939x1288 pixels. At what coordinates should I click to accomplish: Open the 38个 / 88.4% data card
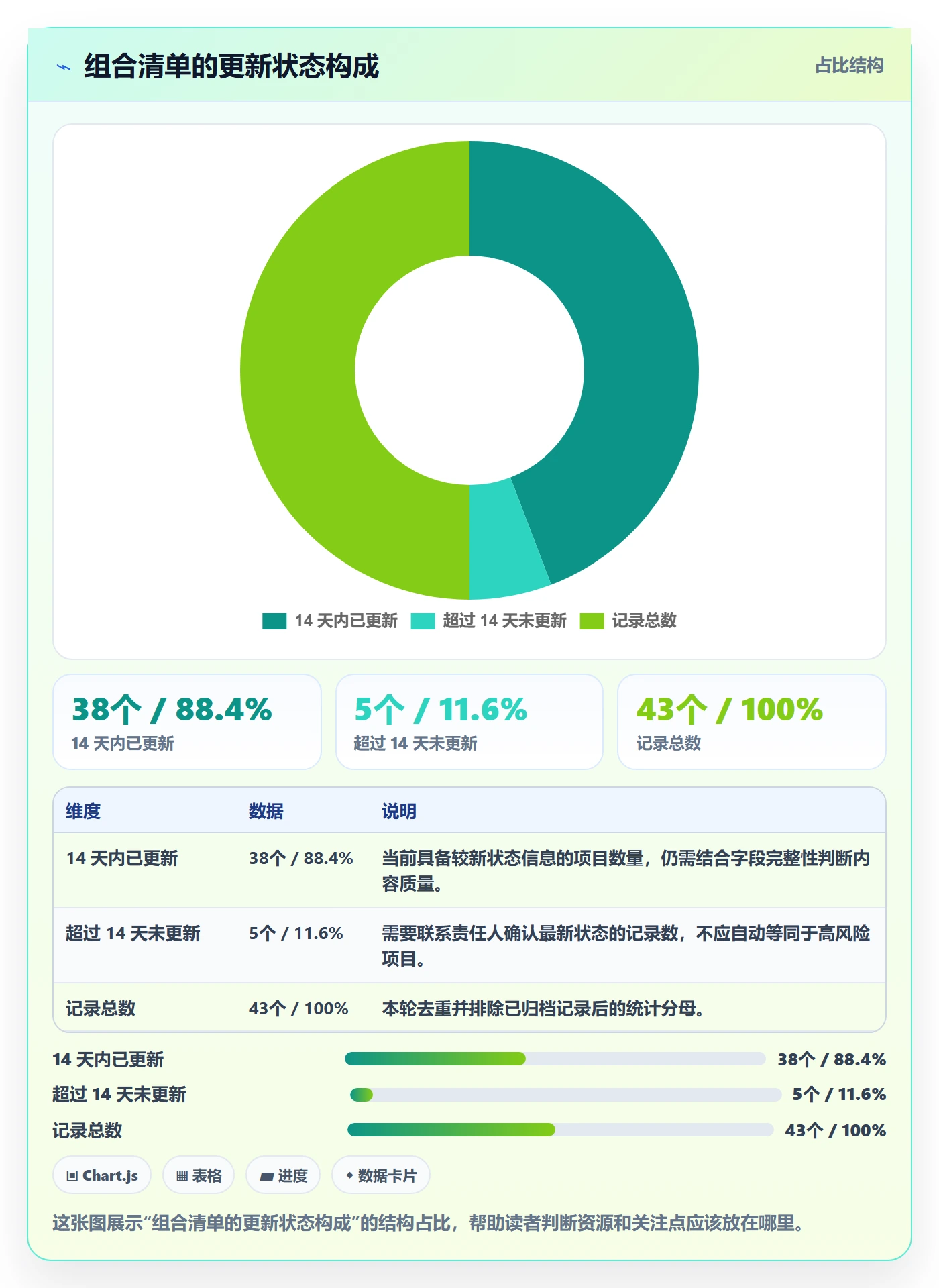[x=187, y=722]
